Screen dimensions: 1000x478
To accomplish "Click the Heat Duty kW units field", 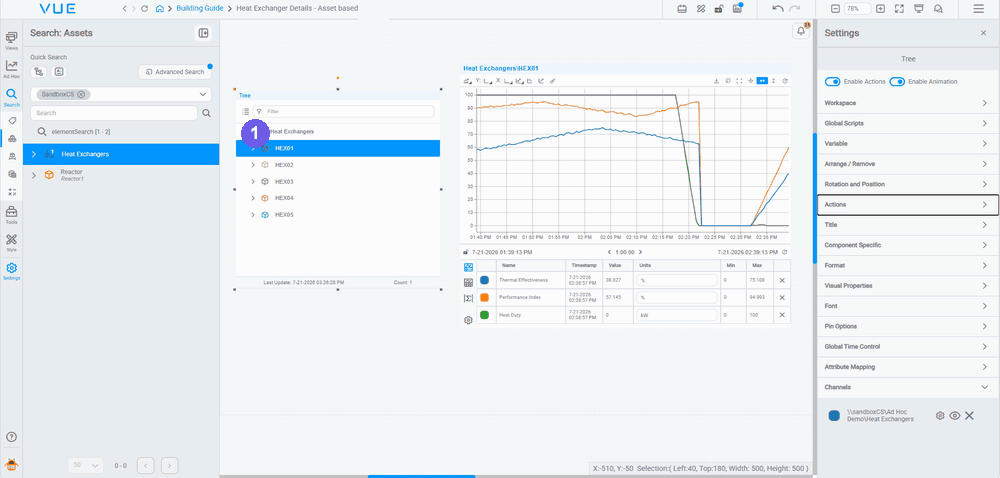I will point(677,315).
